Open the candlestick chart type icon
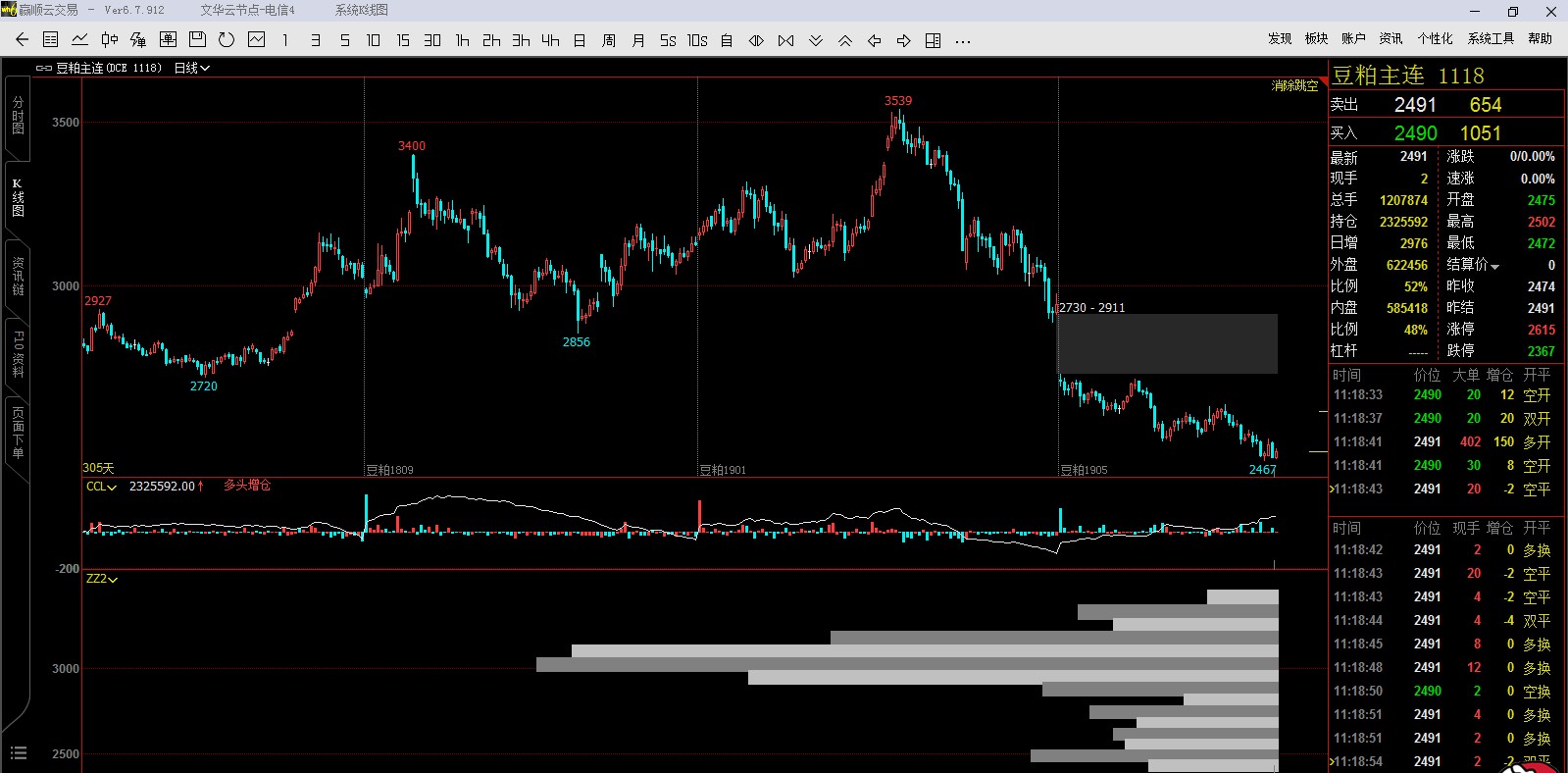Screen dimensions: 1568x773 tap(109, 40)
